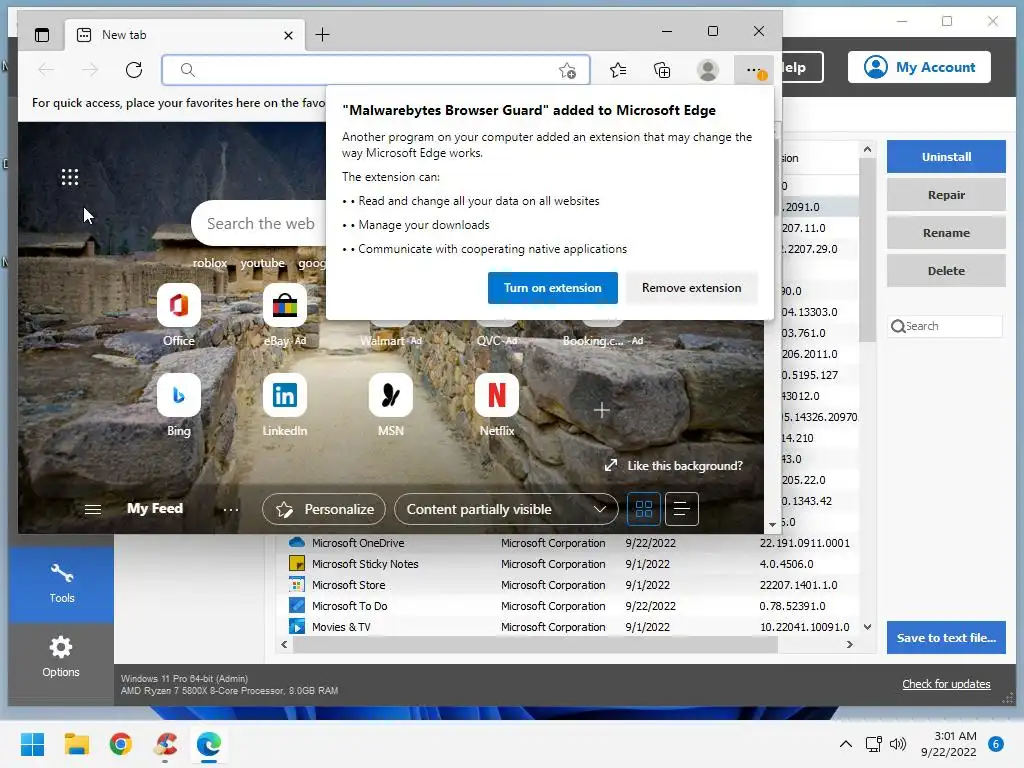Image resolution: width=1024 pixels, height=768 pixels.
Task: Focus the Edge address bar
Action: click(x=376, y=70)
